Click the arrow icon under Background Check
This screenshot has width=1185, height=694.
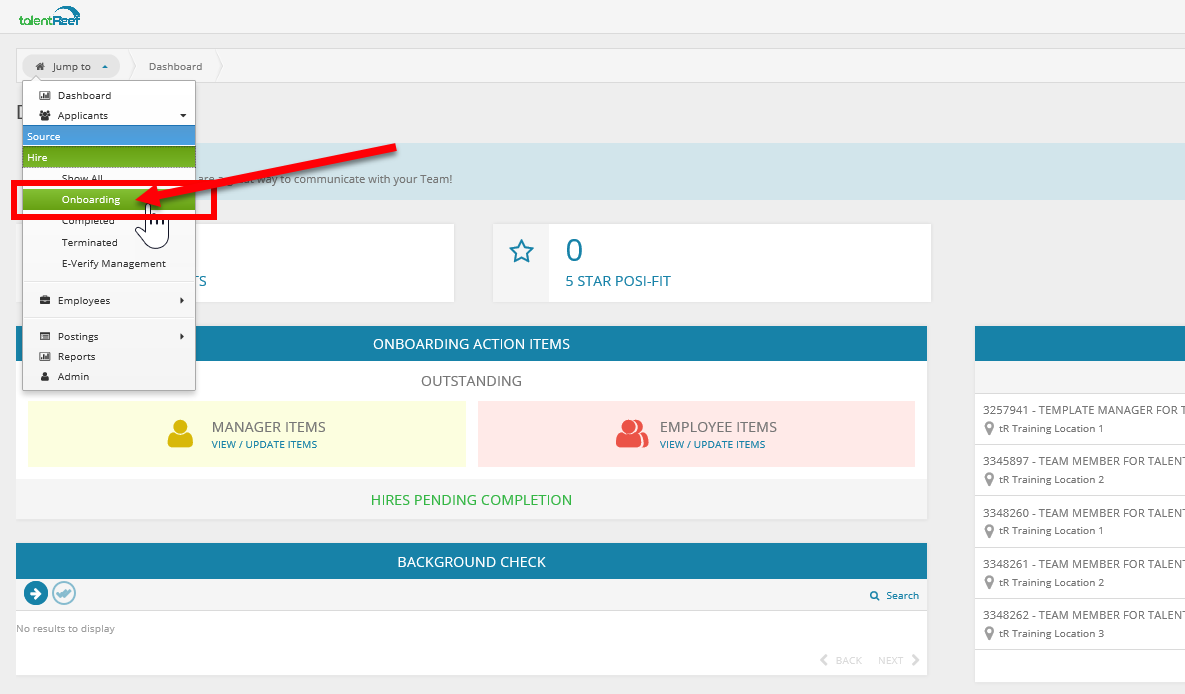[36, 593]
